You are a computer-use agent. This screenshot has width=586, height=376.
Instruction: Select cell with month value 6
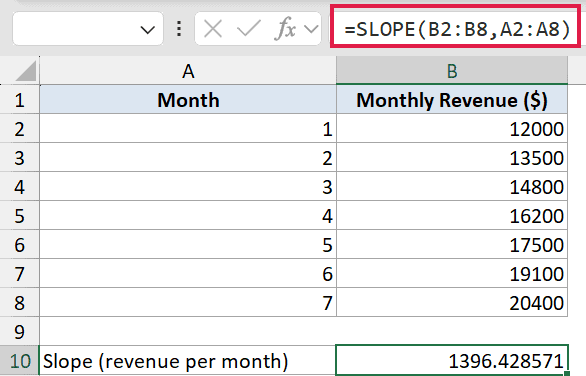coord(188,274)
